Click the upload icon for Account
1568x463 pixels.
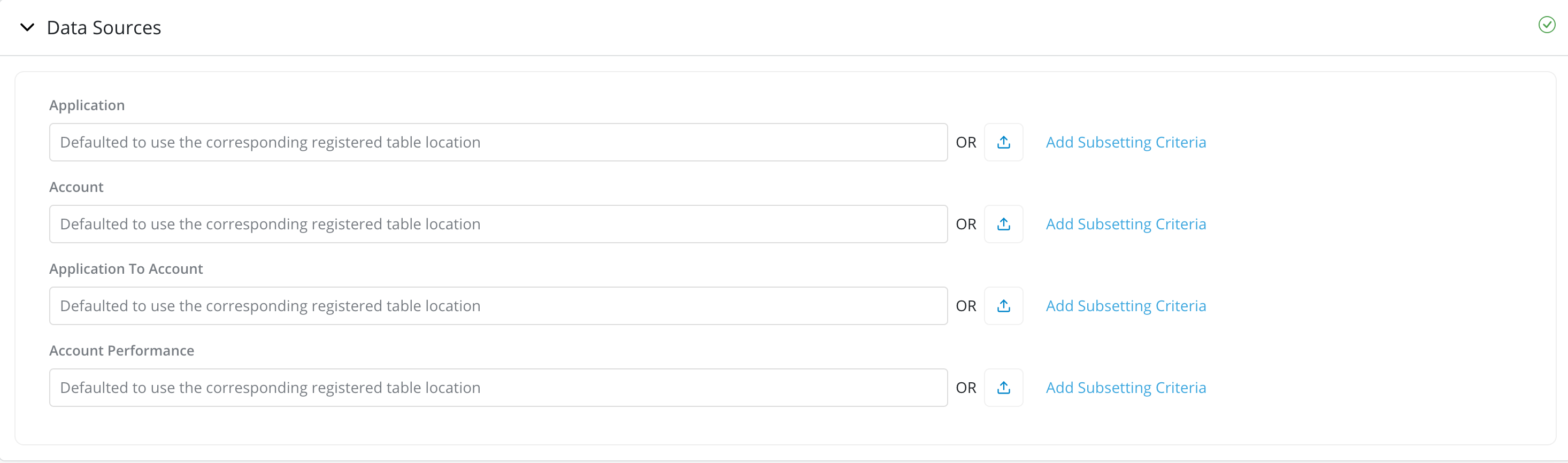[1003, 225]
